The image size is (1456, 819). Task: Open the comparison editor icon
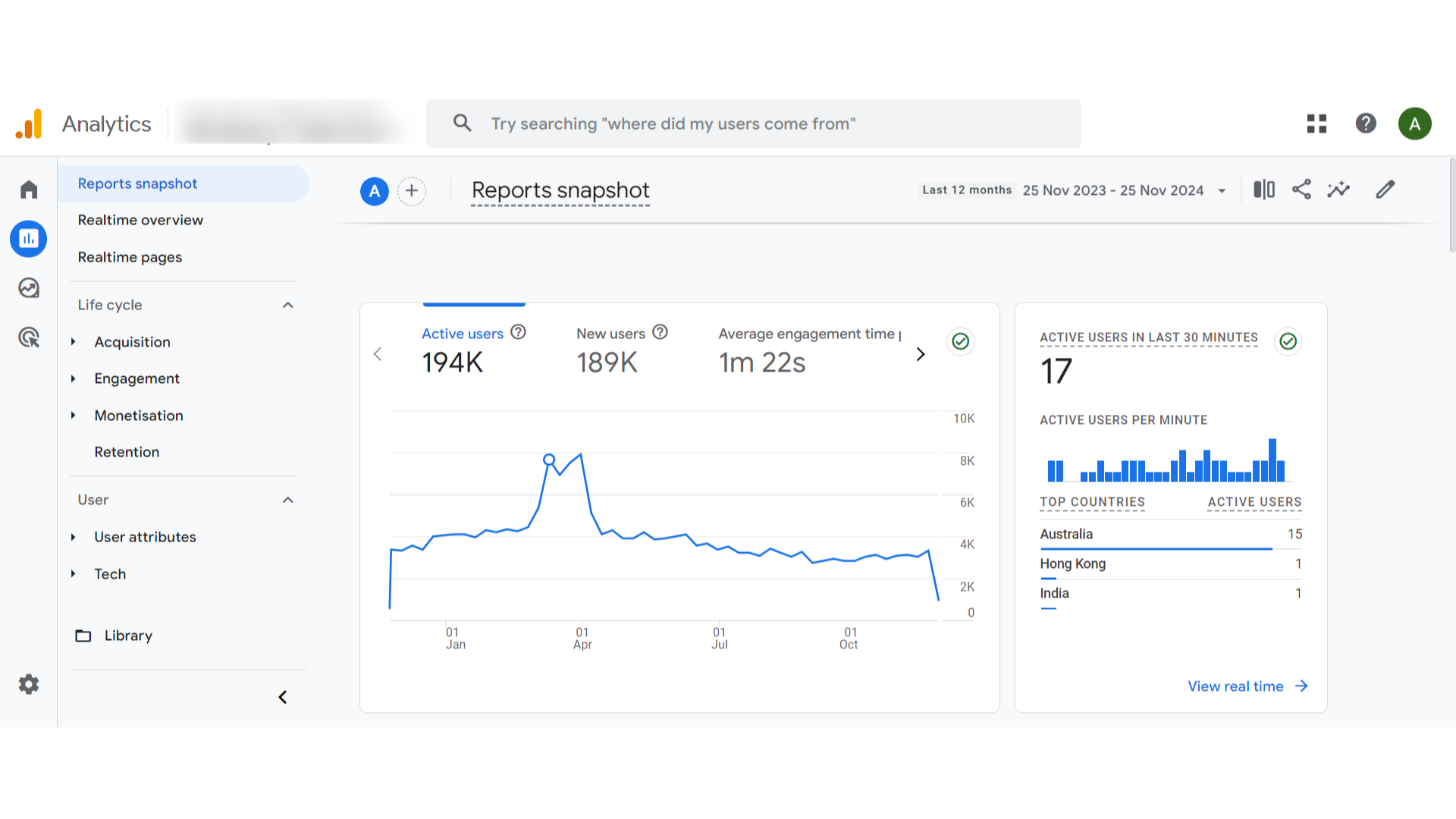pyautogui.click(x=1263, y=190)
